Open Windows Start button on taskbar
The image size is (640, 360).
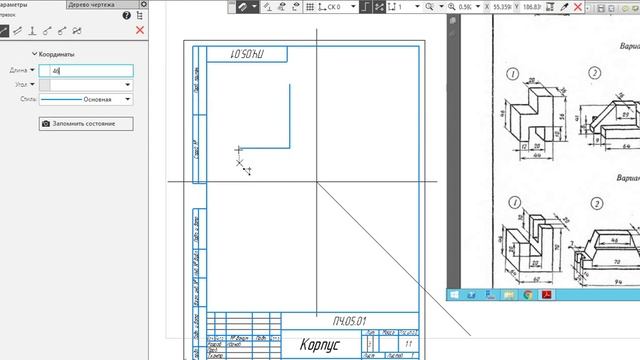pos(454,295)
